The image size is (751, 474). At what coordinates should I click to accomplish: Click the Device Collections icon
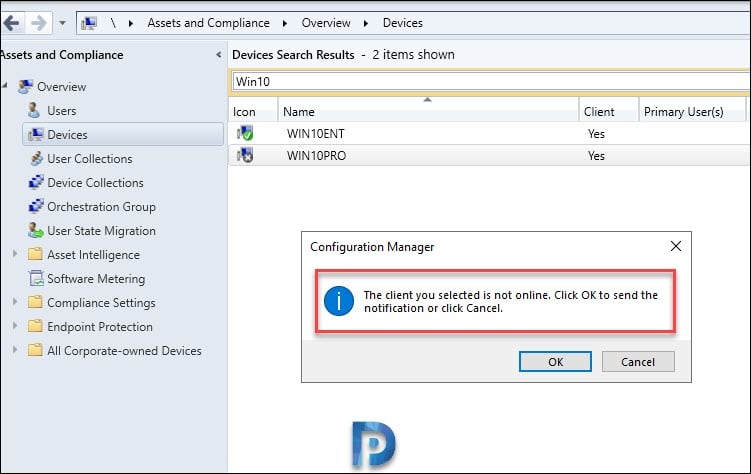36,182
